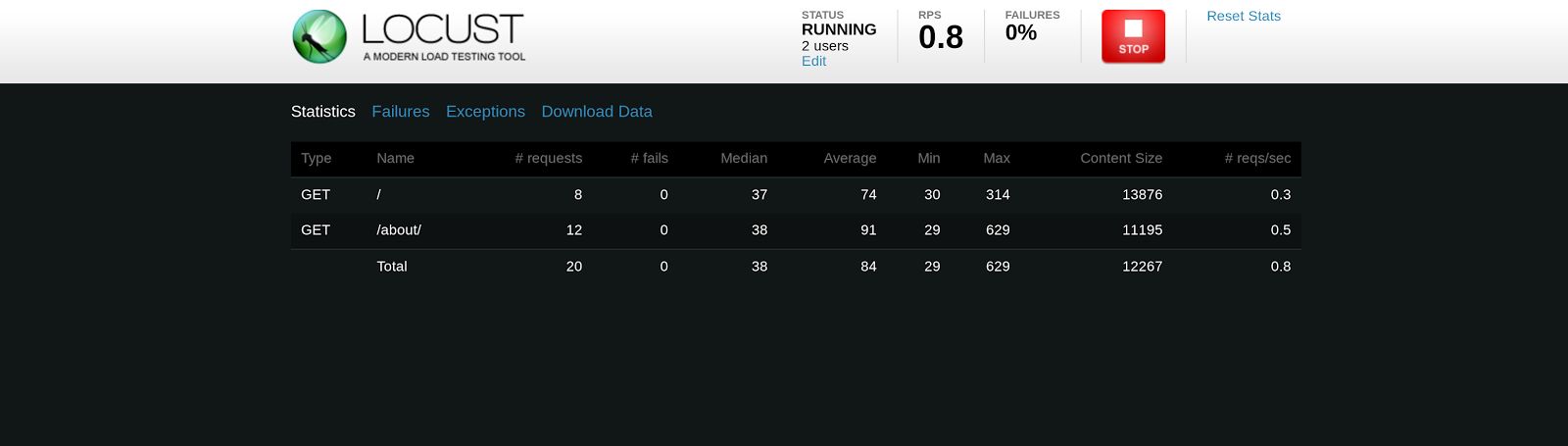The width and height of the screenshot is (1568, 446).
Task: Click the LOCUST title text
Action: [x=442, y=29]
